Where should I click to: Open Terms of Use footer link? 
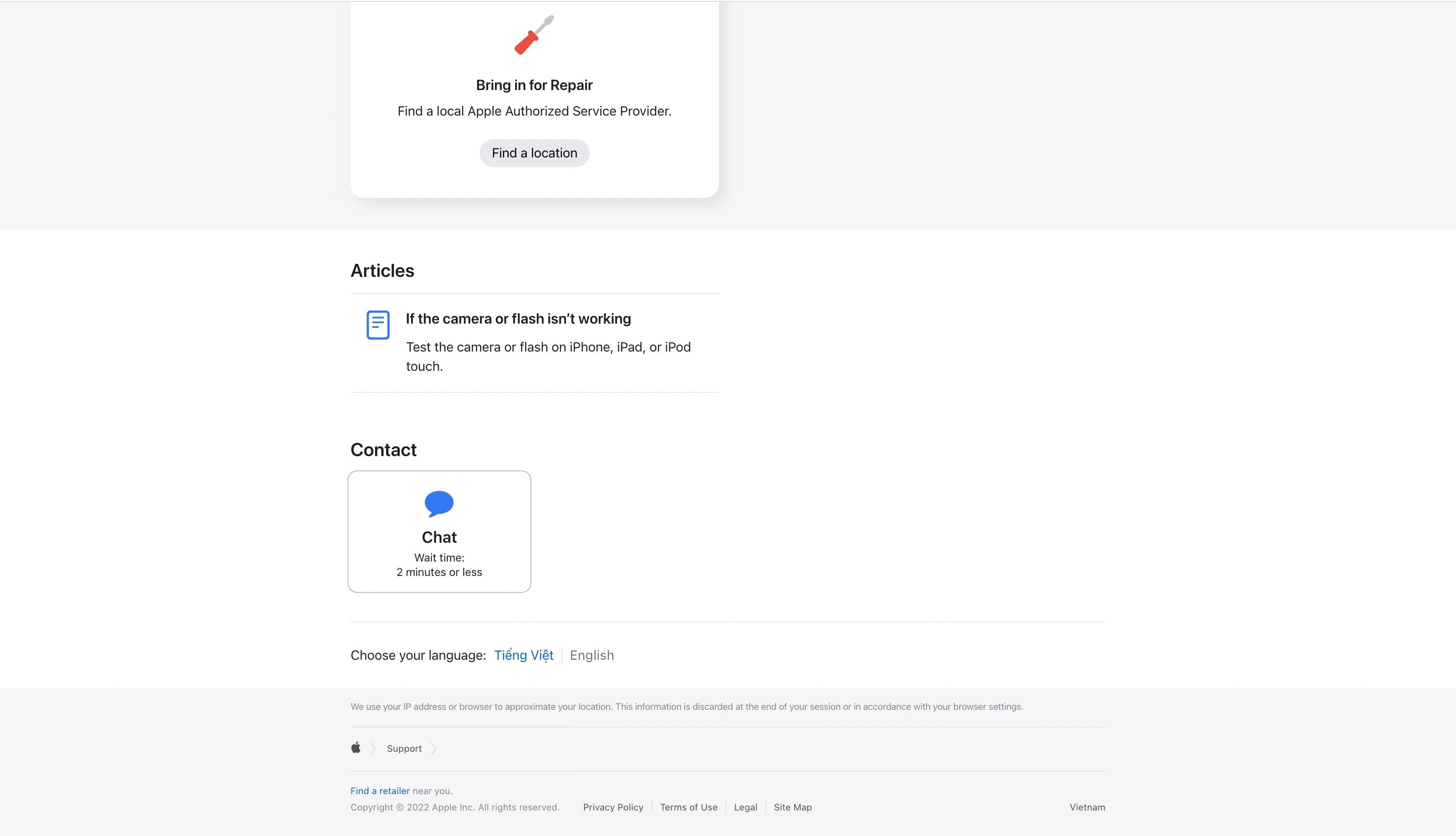(x=688, y=807)
